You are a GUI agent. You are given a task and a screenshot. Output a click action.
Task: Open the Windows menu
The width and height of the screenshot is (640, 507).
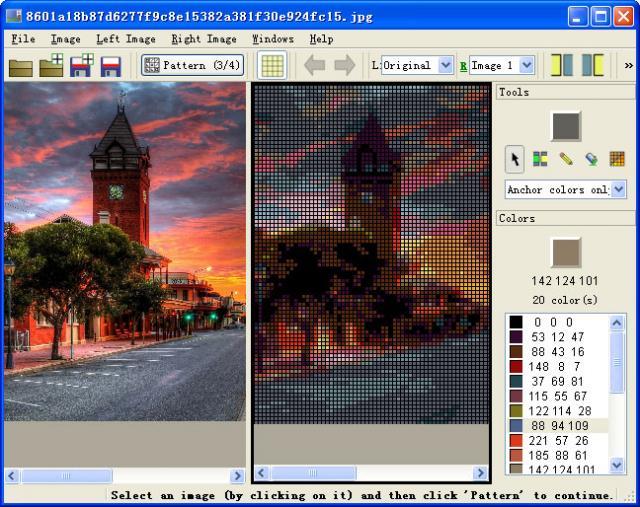[272, 39]
